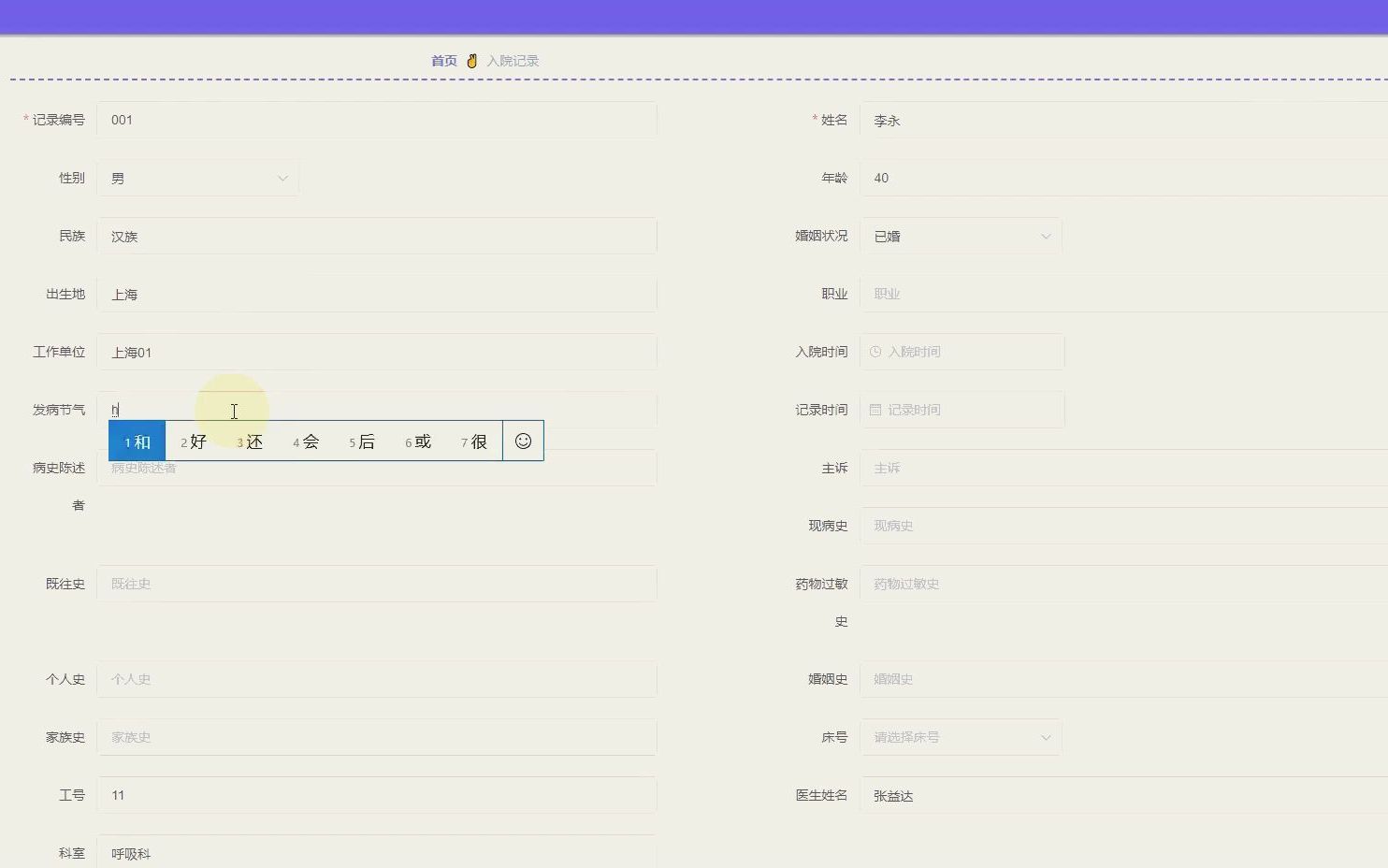Choose IME candidate 3 还
Viewport: 1388px width, 868px height.
tap(250, 441)
